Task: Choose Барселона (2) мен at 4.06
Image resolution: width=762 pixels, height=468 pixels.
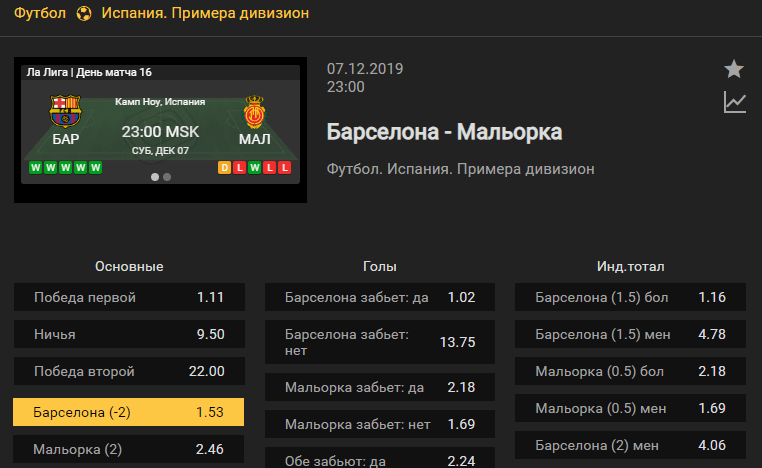Action: pyautogui.click(x=630, y=445)
